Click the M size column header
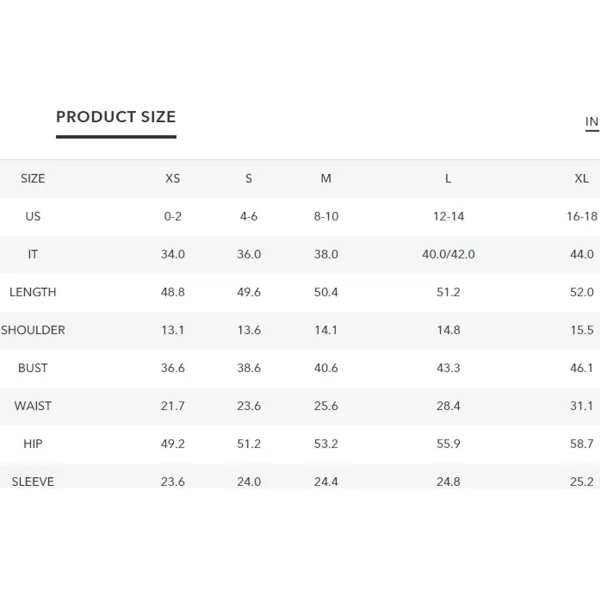The height and width of the screenshot is (600, 600). pyautogui.click(x=326, y=178)
